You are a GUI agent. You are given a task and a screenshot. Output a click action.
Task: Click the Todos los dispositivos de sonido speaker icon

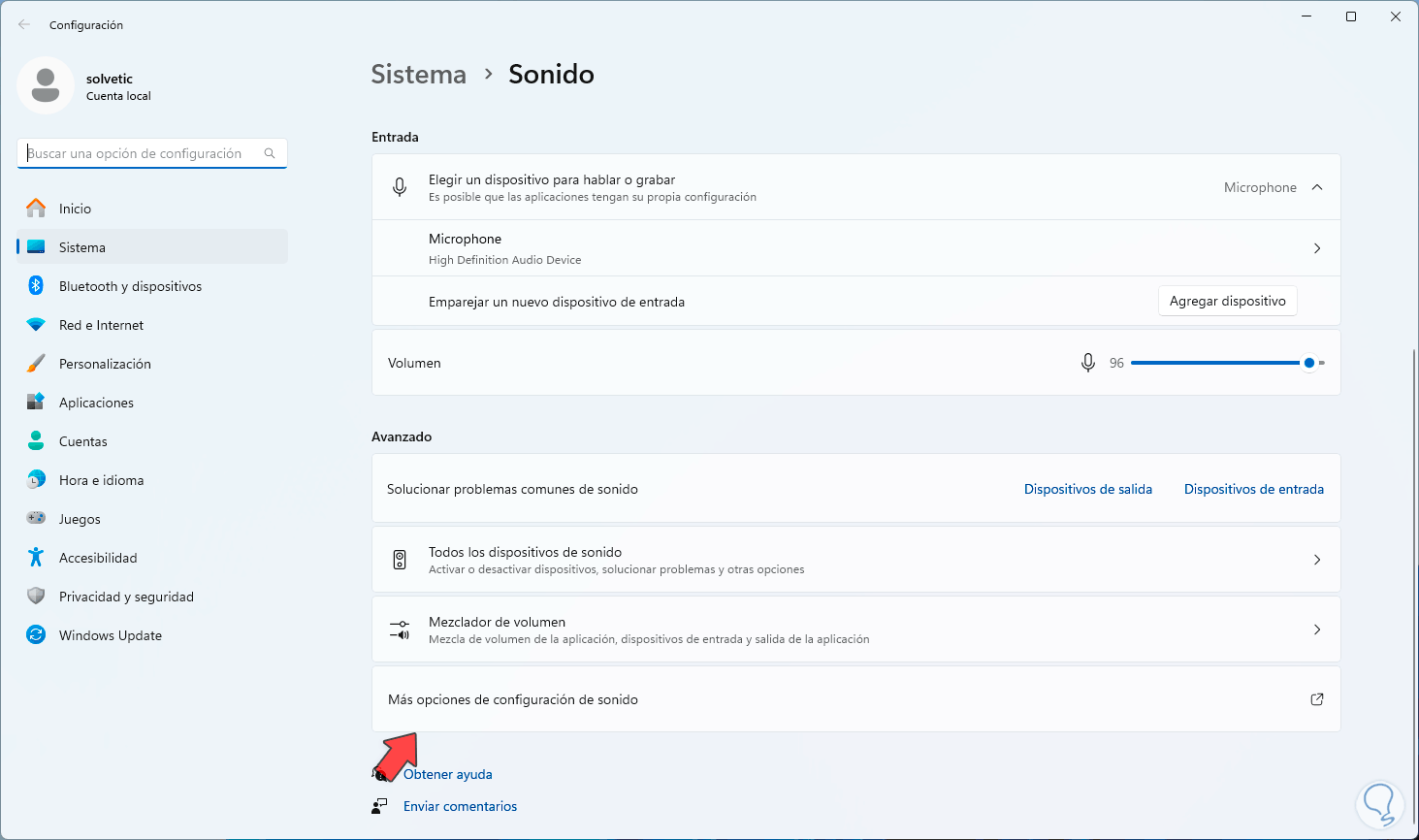pos(400,560)
